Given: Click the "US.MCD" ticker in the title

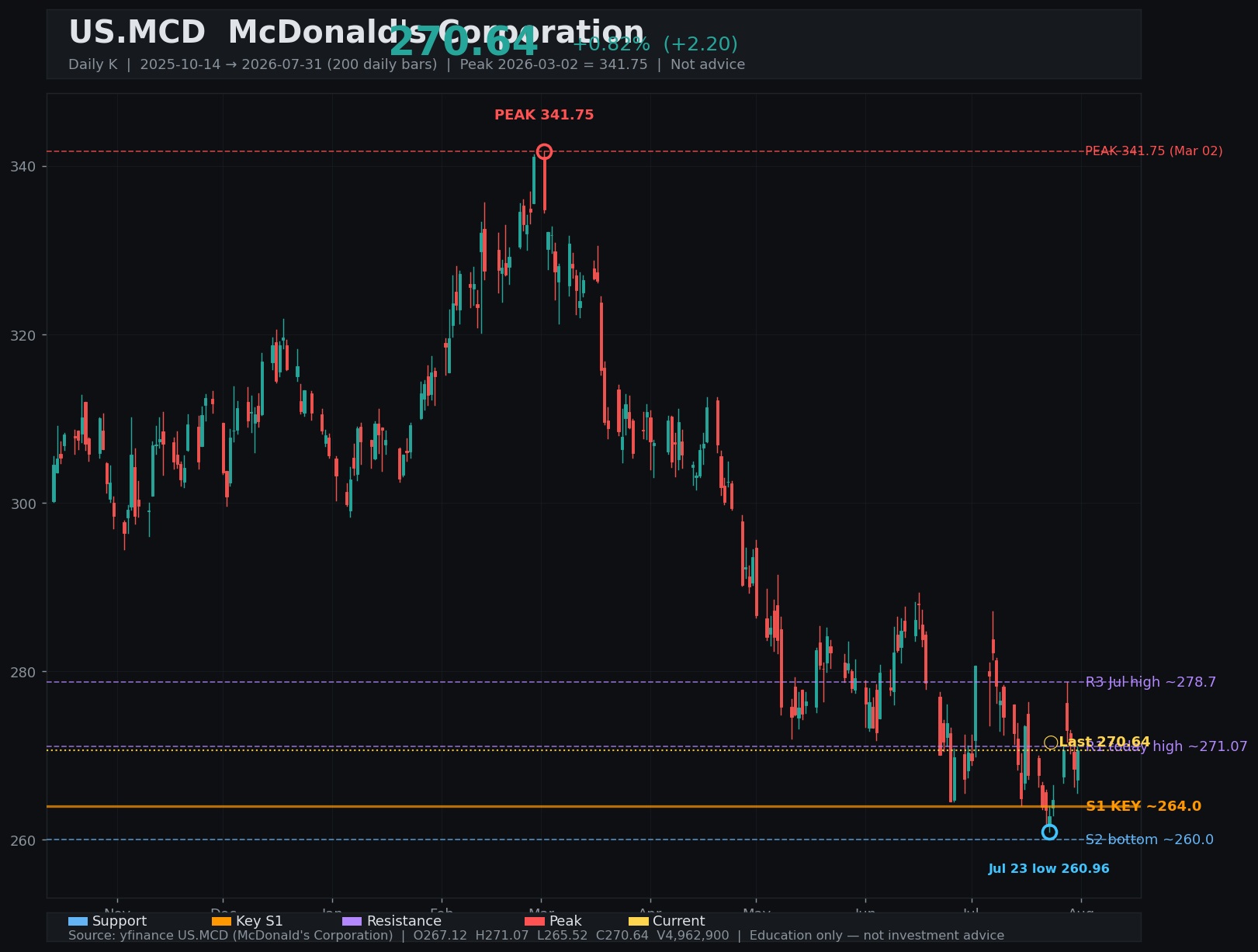Looking at the screenshot, I should 137,33.
